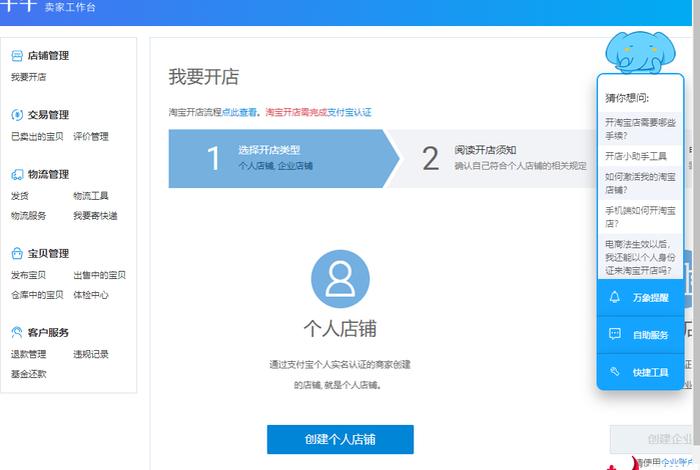
Task: Go to 评价管理
Action: [91, 137]
